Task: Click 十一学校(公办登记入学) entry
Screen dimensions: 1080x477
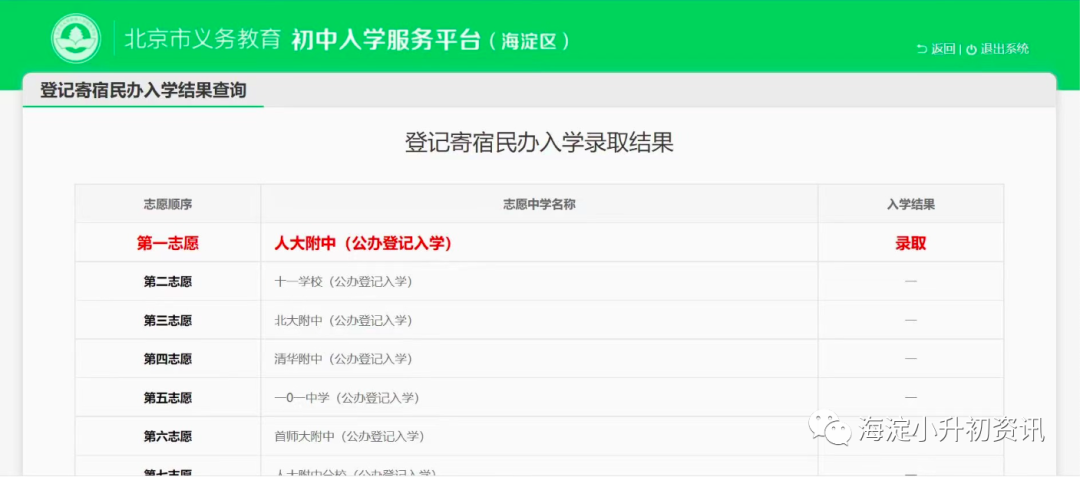Action: pyautogui.click(x=343, y=282)
